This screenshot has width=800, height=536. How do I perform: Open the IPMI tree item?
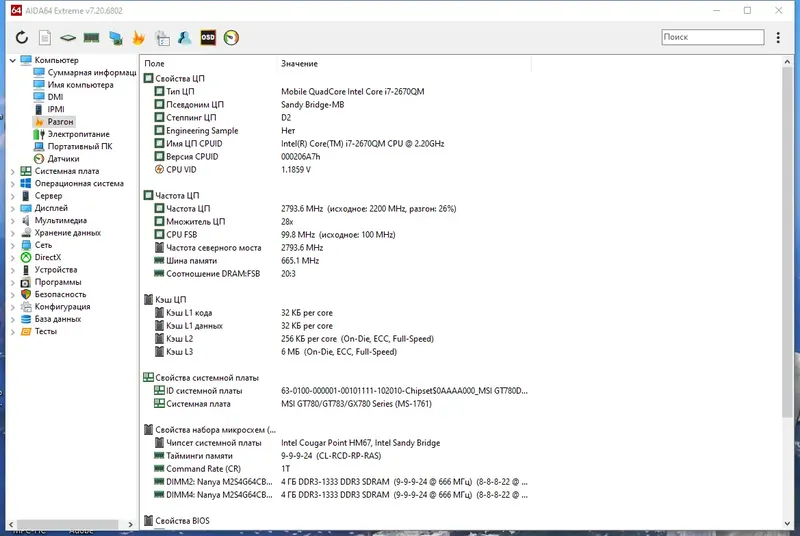point(49,109)
